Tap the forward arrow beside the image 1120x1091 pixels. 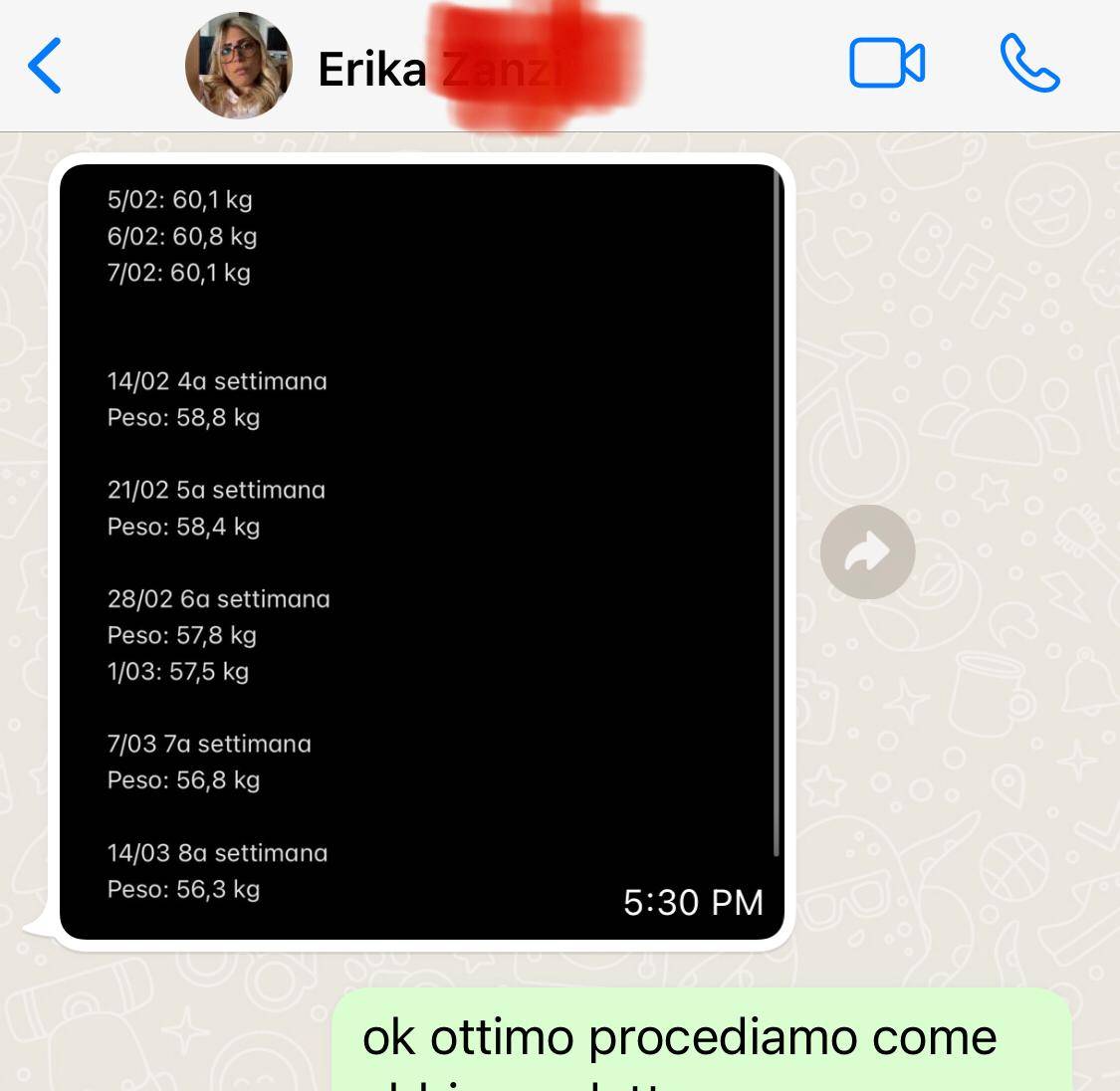coord(867,551)
